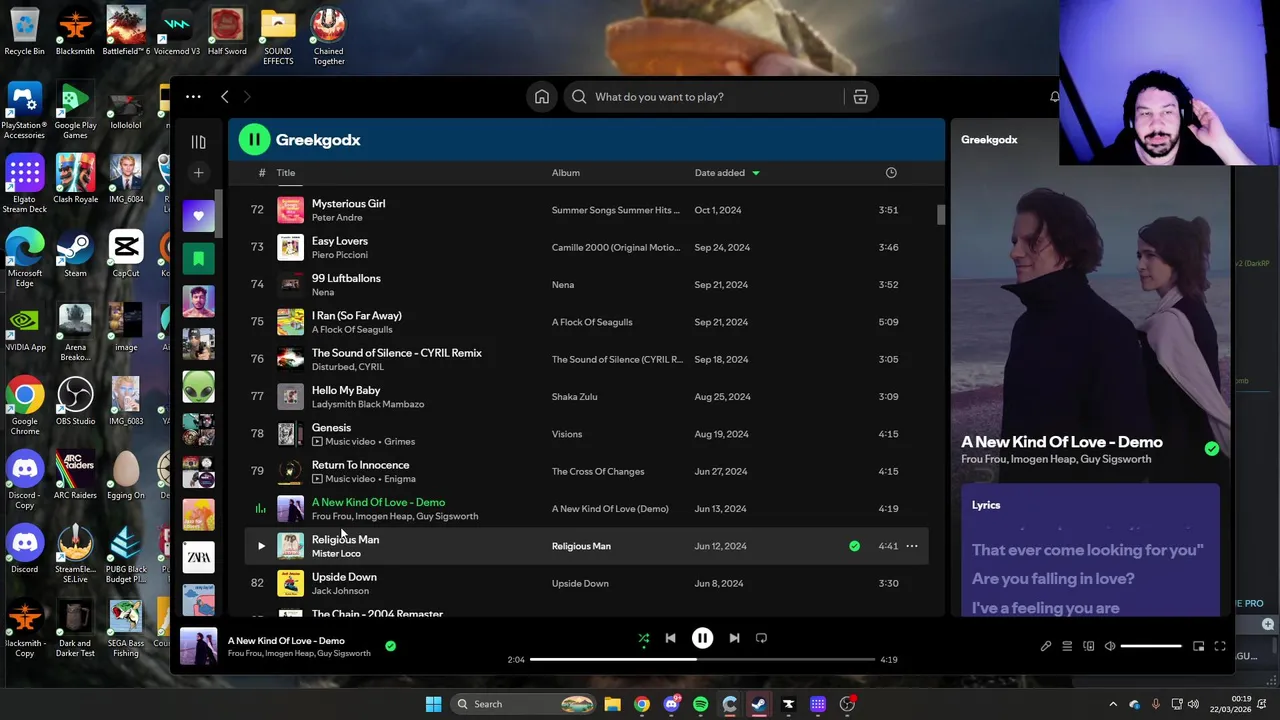The width and height of the screenshot is (1280, 720).
Task: Toggle the Date added sort order
Action: [x=720, y=173]
